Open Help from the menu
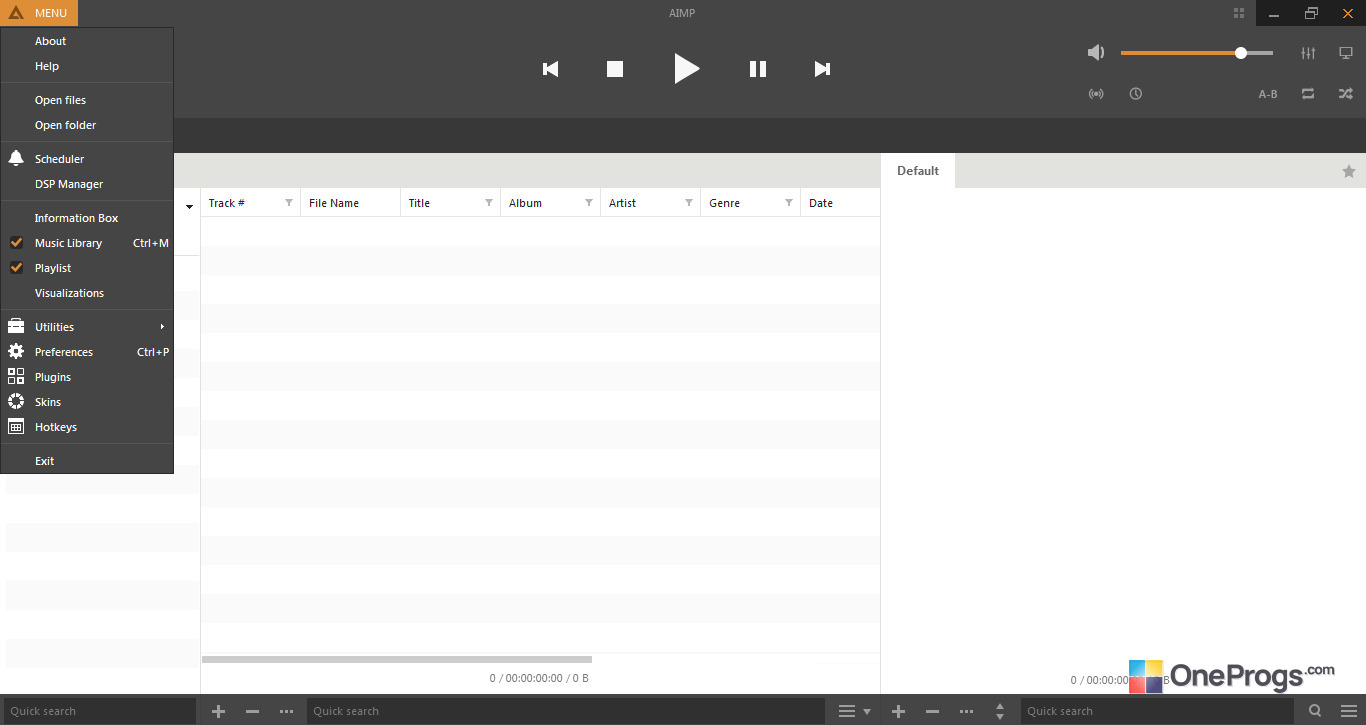Image resolution: width=1366 pixels, height=725 pixels. tap(87, 66)
